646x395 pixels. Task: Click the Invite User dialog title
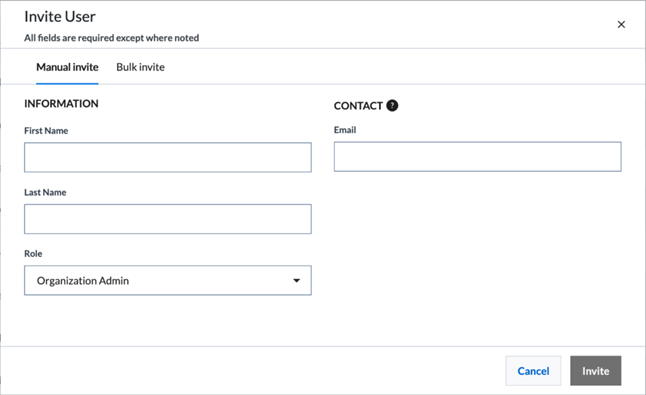[x=60, y=16]
